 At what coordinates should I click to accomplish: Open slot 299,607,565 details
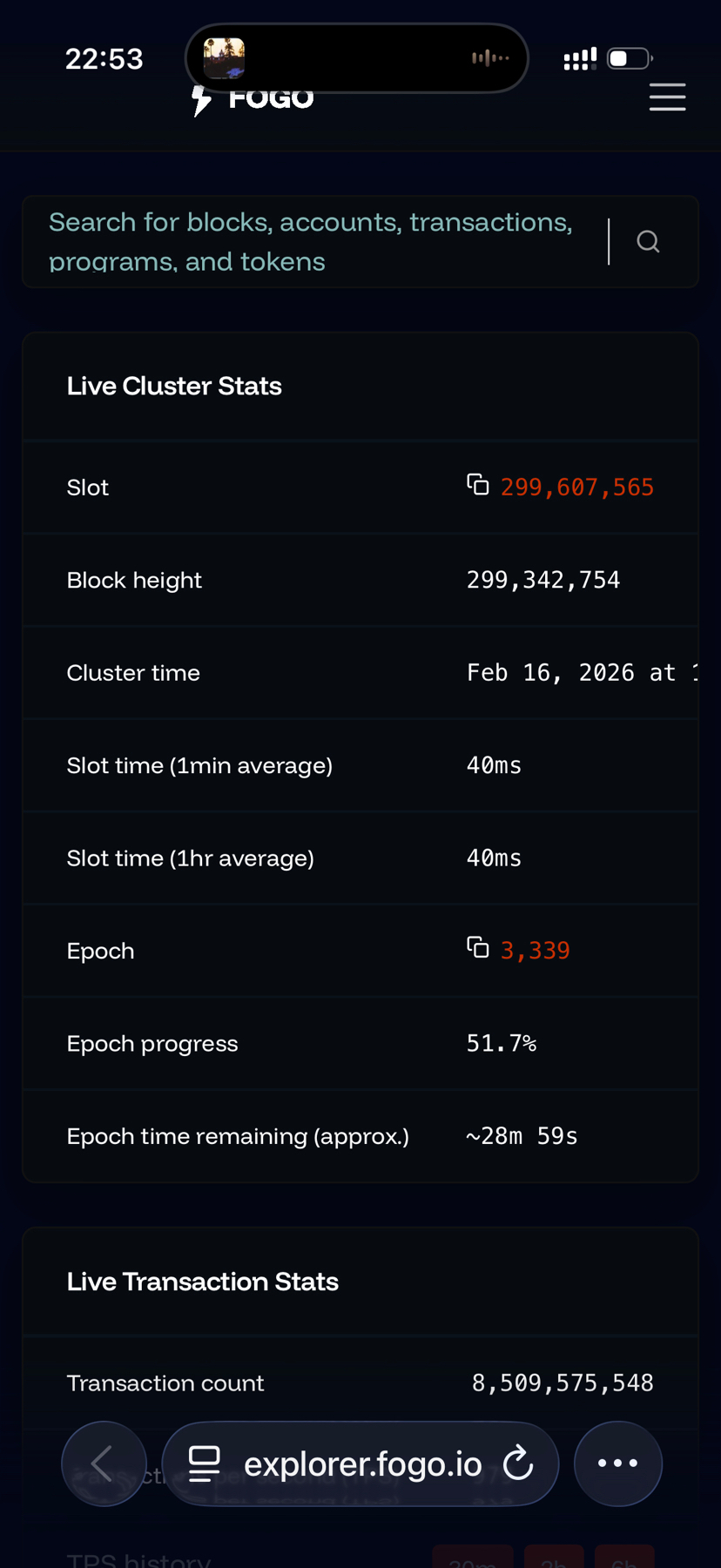click(x=576, y=488)
